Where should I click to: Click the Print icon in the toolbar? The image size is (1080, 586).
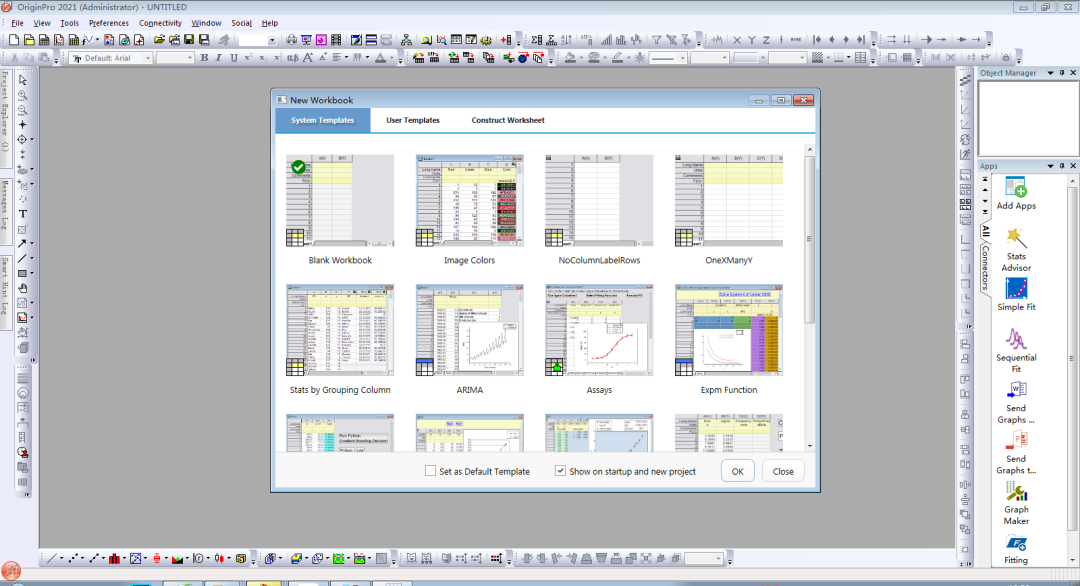coord(291,40)
